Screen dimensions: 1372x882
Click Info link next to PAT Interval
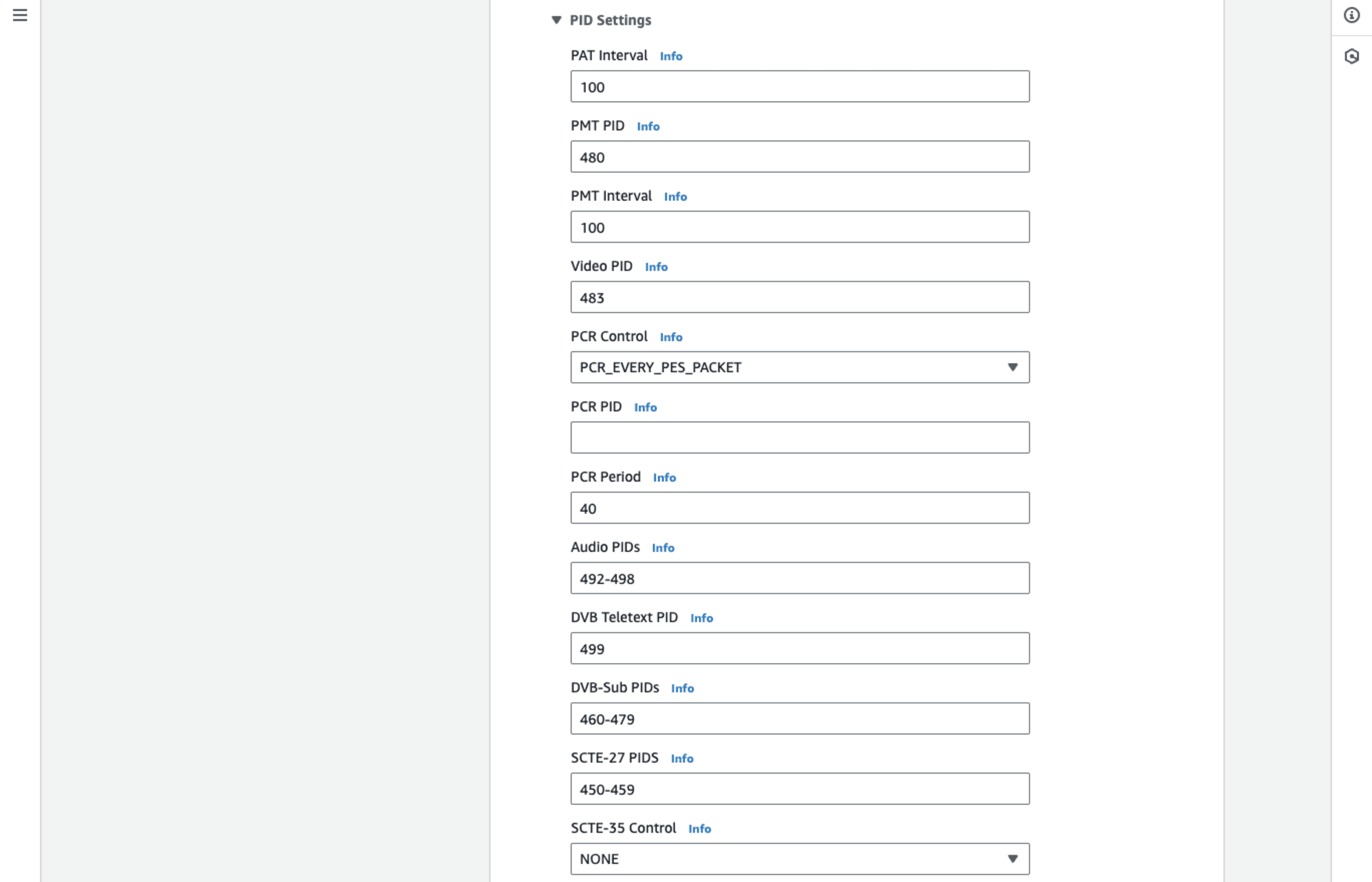pos(671,56)
